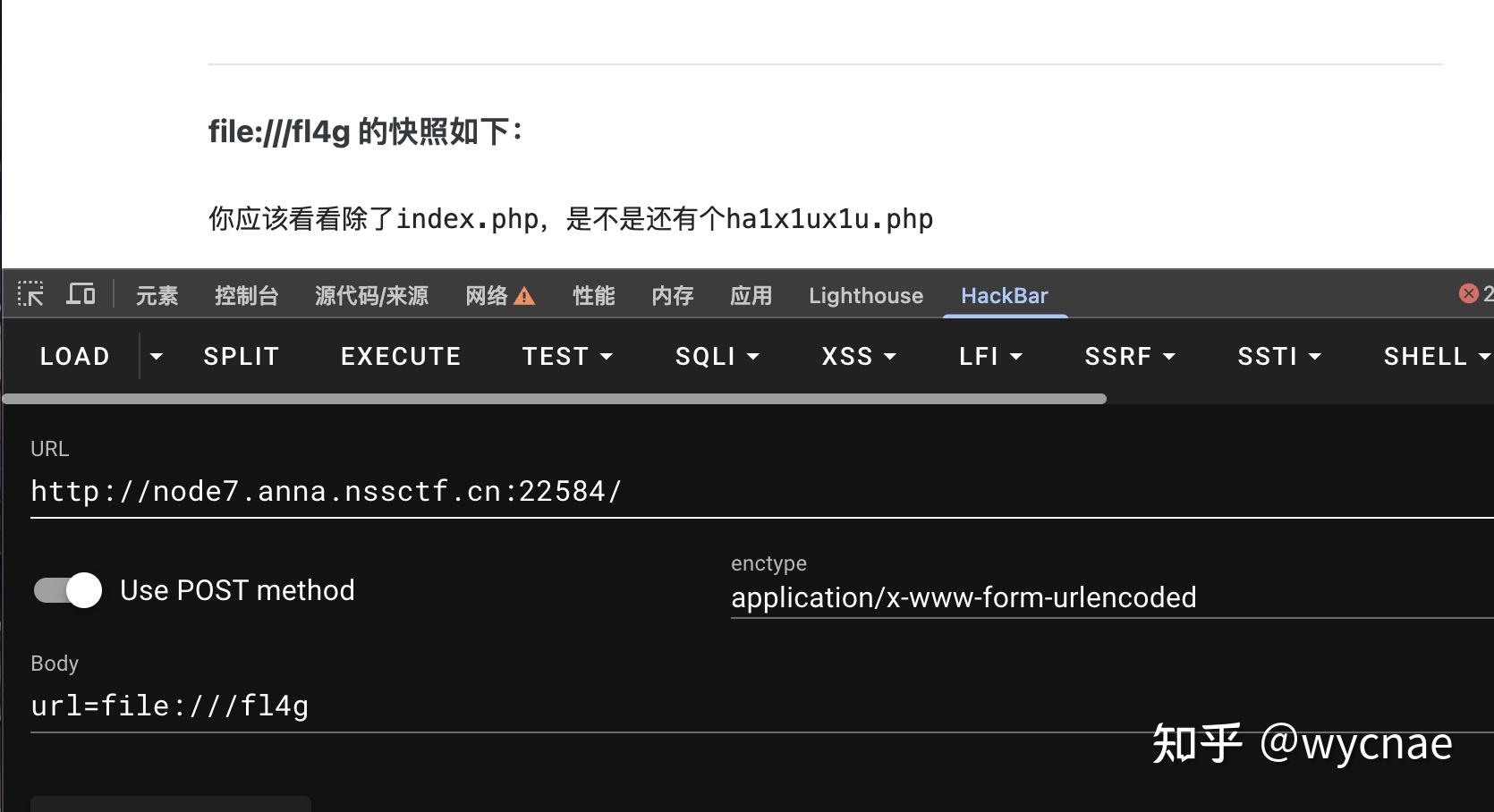The height and width of the screenshot is (812, 1494).
Task: Open the LFI dropdown
Action: pyautogui.click(x=1017, y=356)
